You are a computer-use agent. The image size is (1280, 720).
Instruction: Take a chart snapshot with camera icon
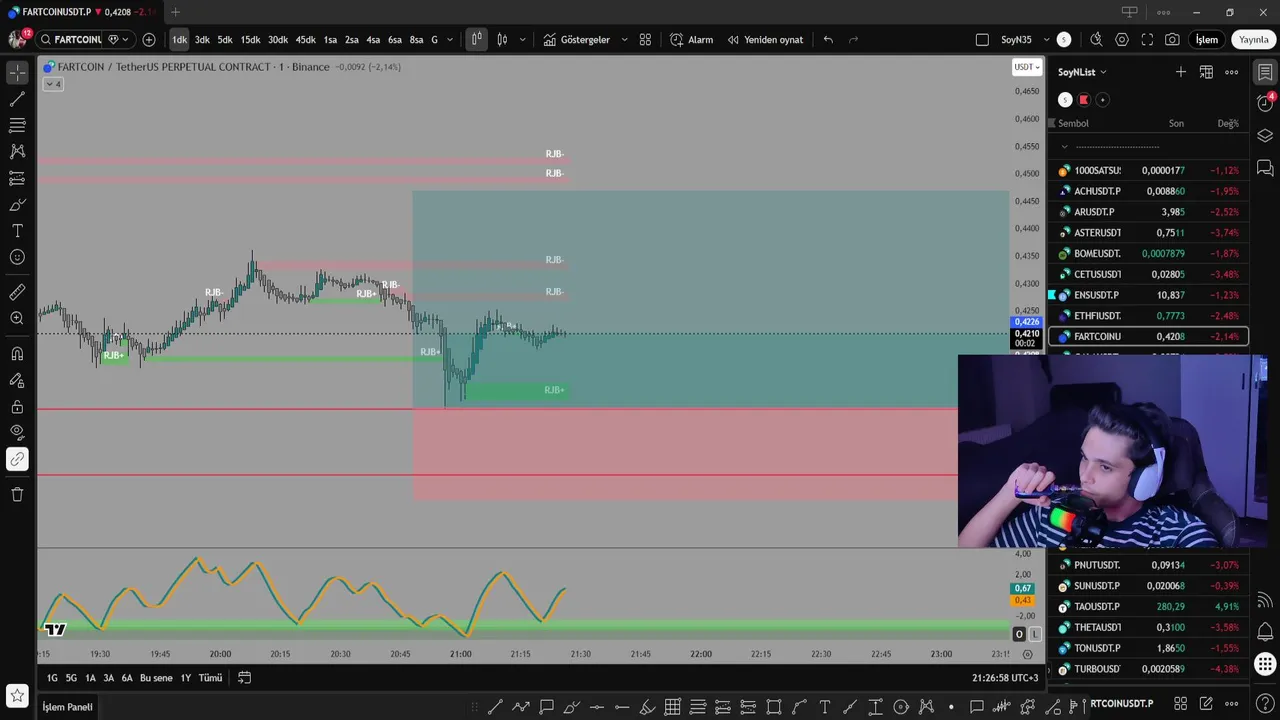pyautogui.click(x=1172, y=40)
